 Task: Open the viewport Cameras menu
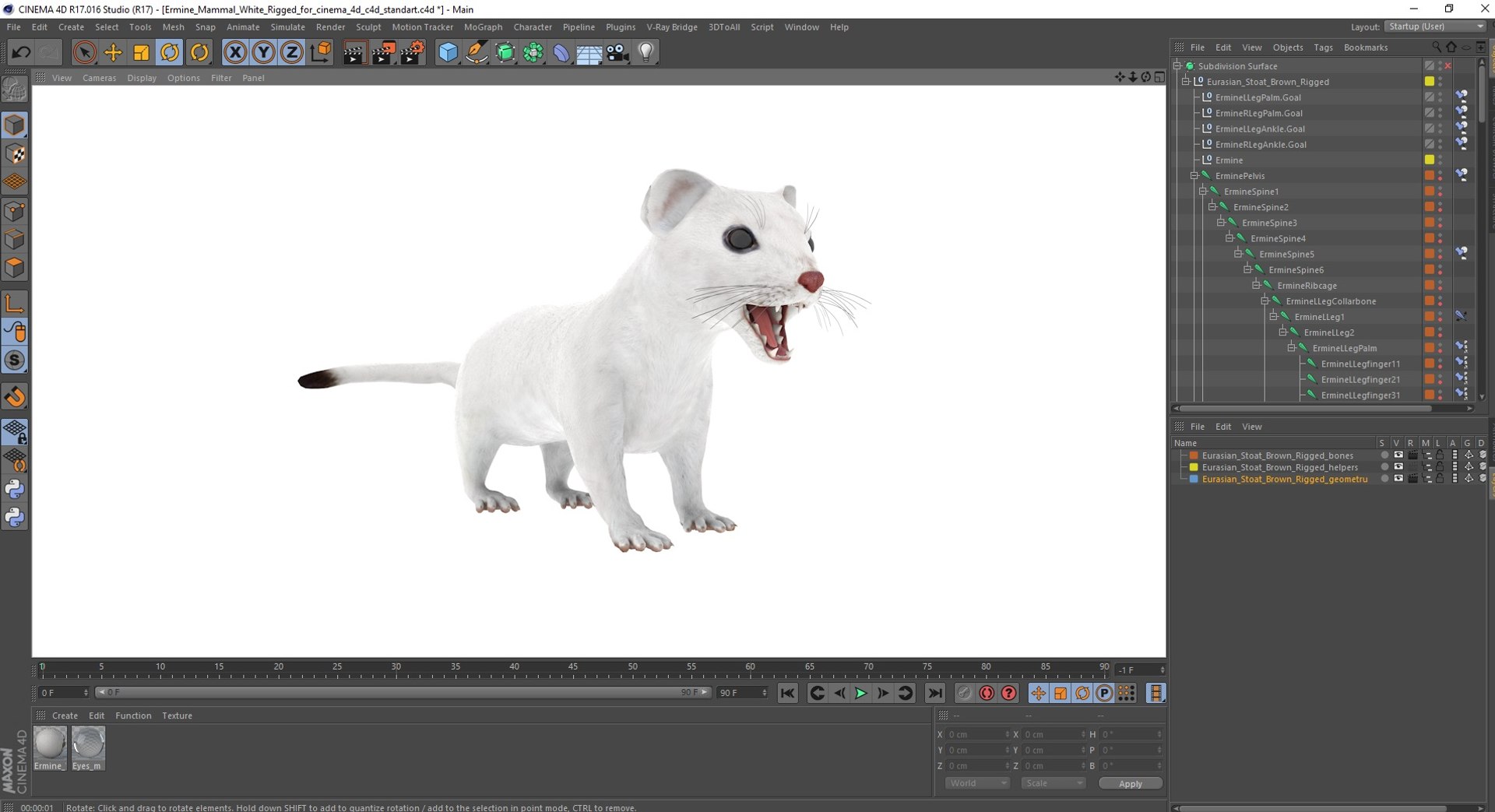coord(99,78)
